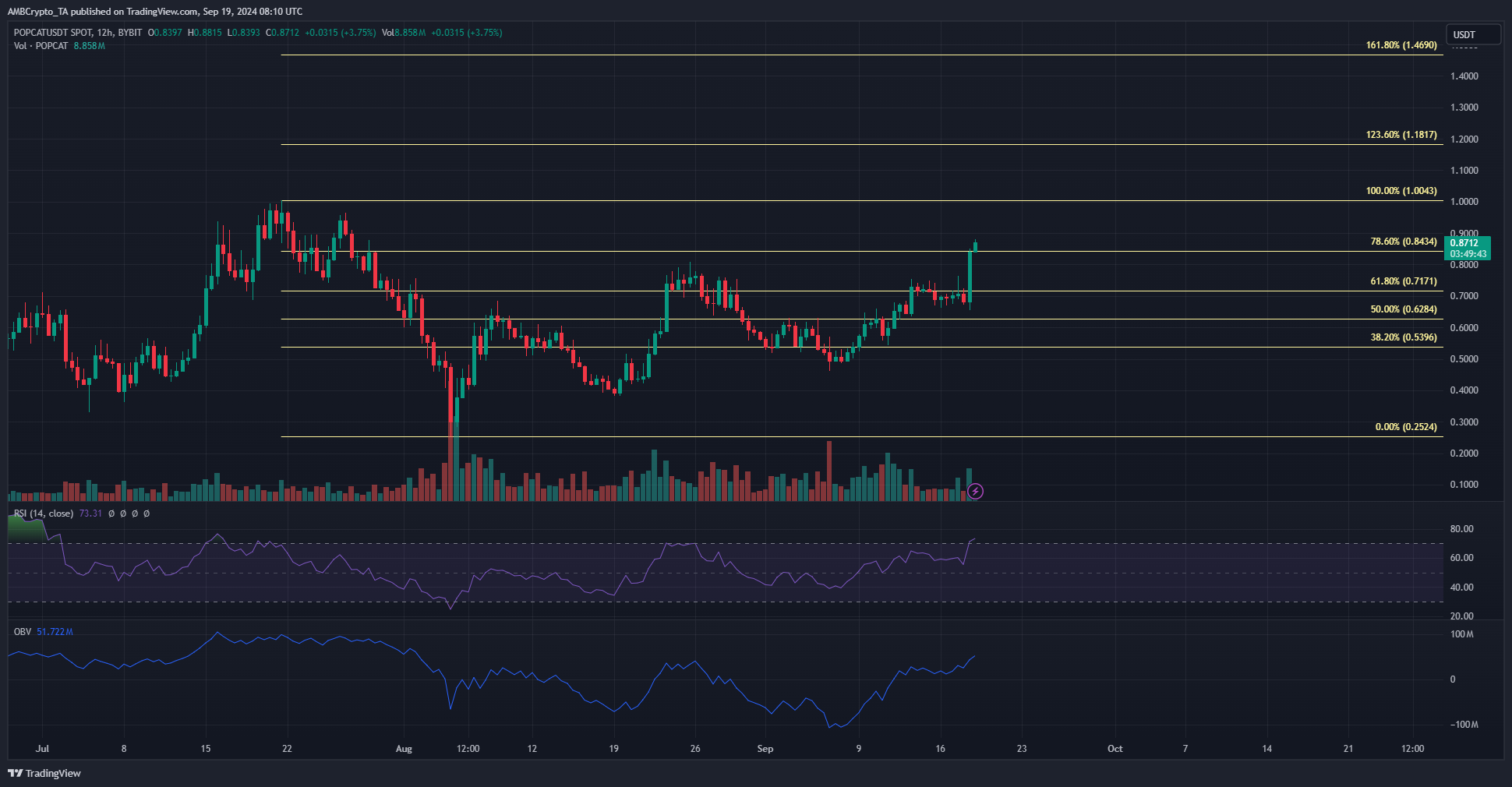Select the POPCATUSDT SPOT, 12h, BYBIT title

point(78,33)
